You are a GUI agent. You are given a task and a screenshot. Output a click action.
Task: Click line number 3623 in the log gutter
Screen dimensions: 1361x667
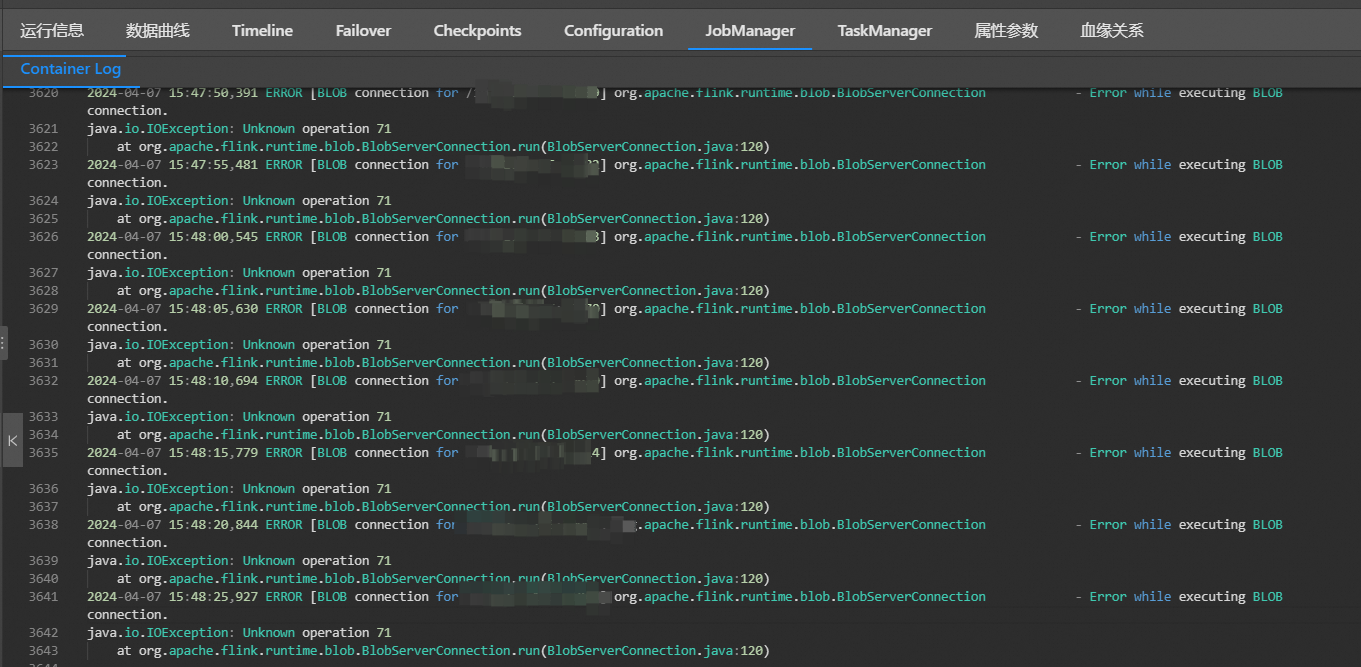tap(43, 164)
